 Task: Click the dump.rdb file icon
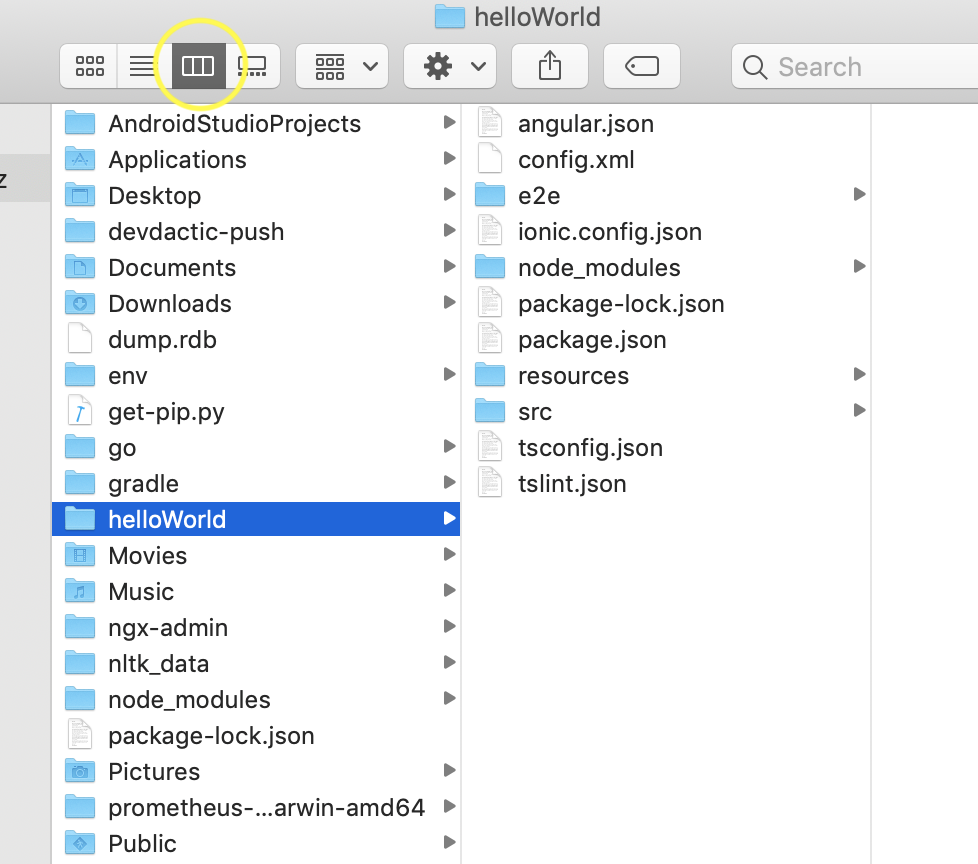point(80,339)
